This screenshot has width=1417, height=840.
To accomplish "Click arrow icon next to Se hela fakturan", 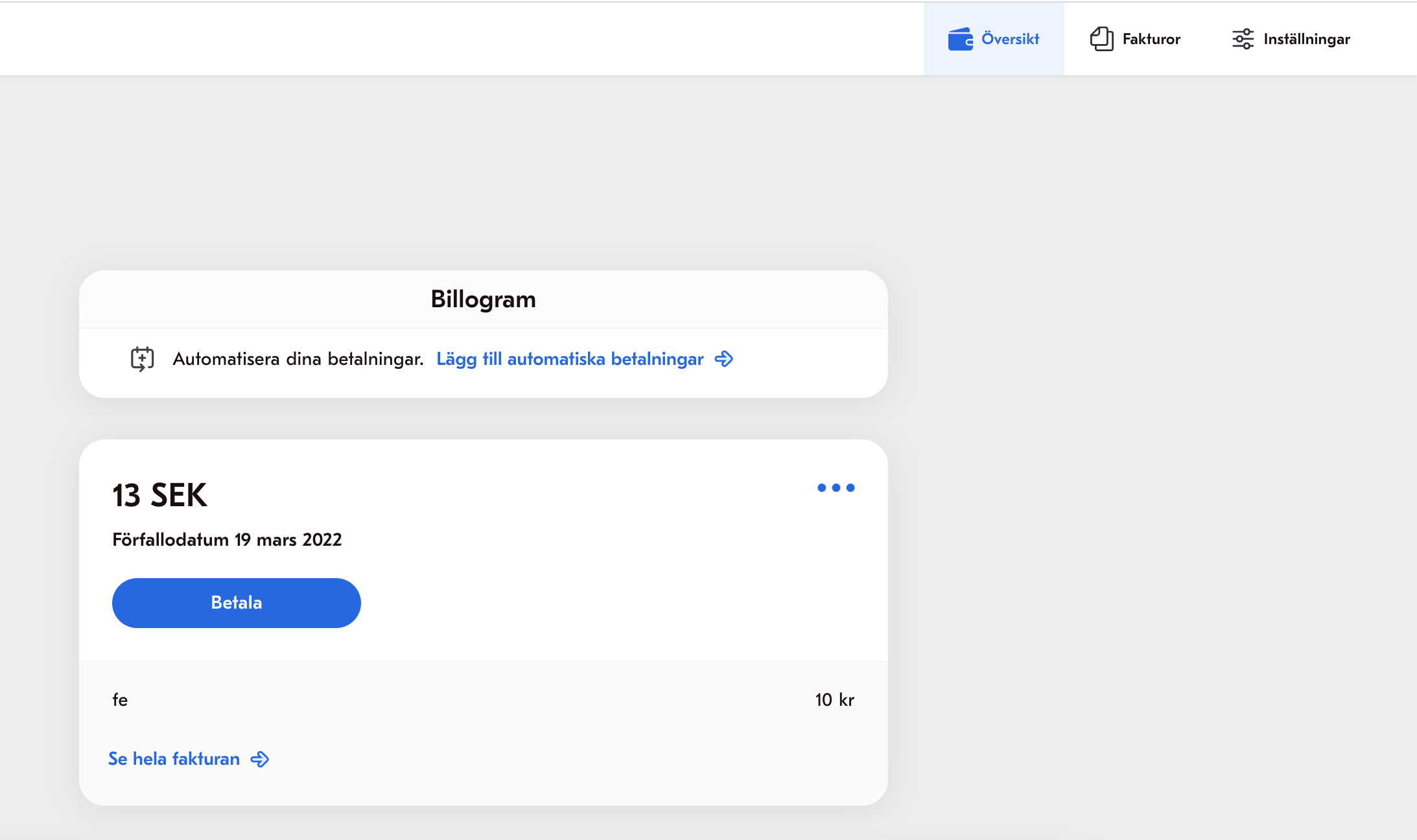I will [x=260, y=759].
